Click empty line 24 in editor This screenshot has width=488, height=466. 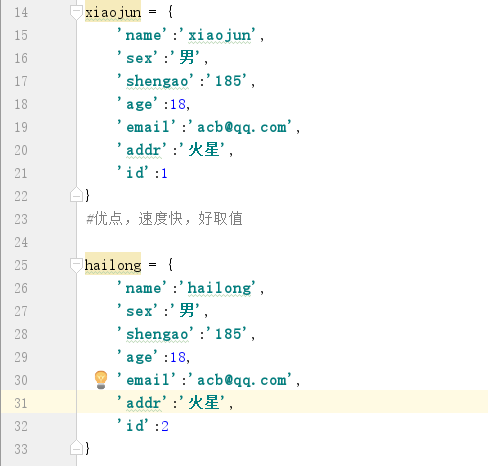pos(282,242)
